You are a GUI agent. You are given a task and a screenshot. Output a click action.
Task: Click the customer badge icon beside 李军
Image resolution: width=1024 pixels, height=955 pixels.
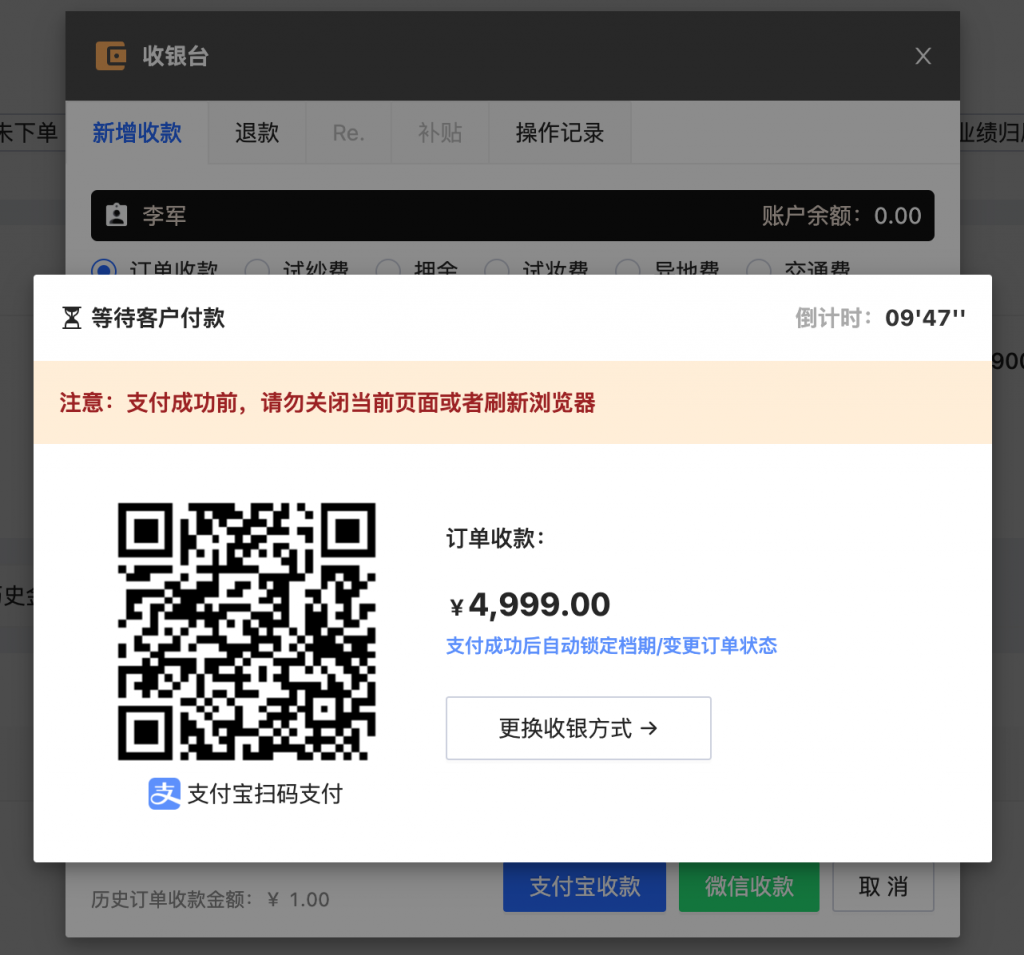(x=117, y=215)
